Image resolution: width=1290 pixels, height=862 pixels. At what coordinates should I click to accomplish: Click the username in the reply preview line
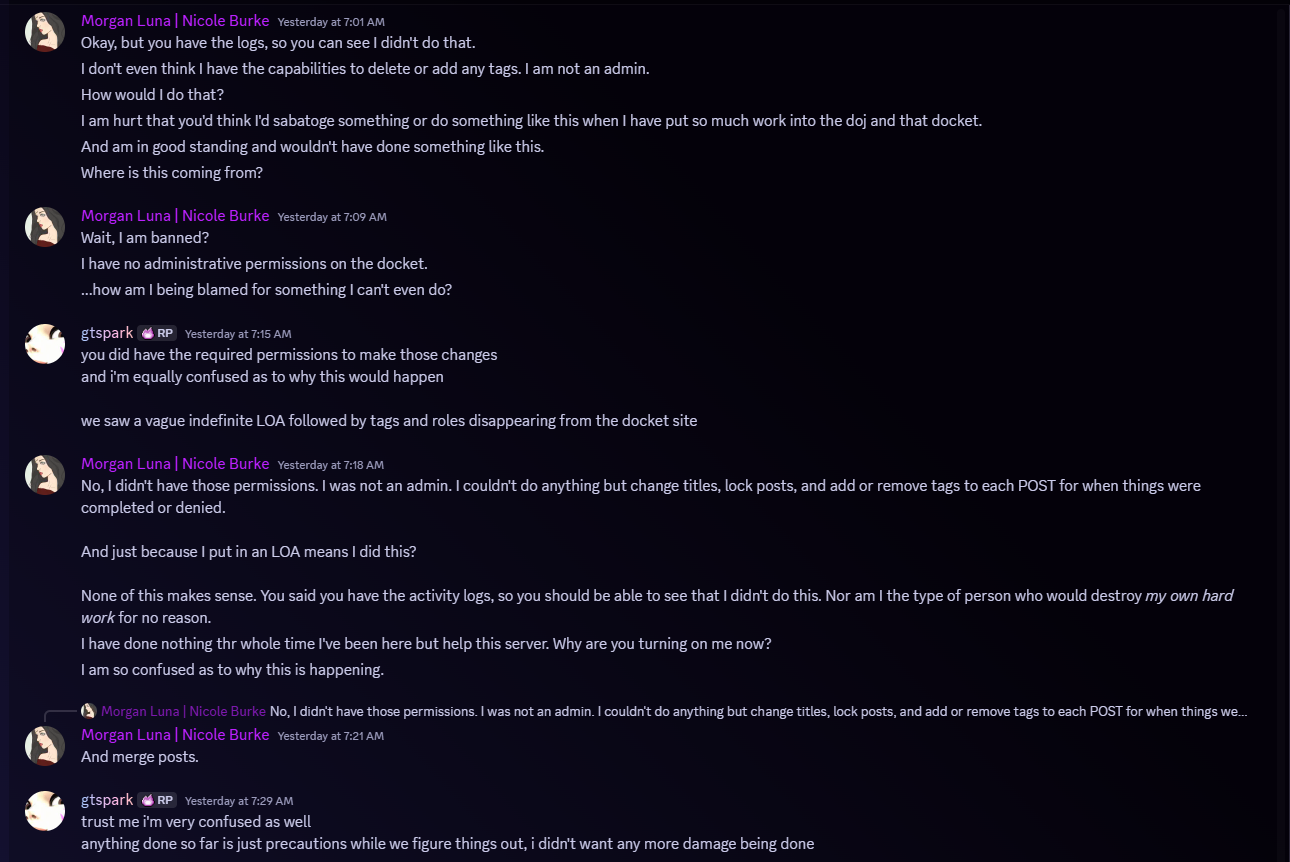click(183, 711)
